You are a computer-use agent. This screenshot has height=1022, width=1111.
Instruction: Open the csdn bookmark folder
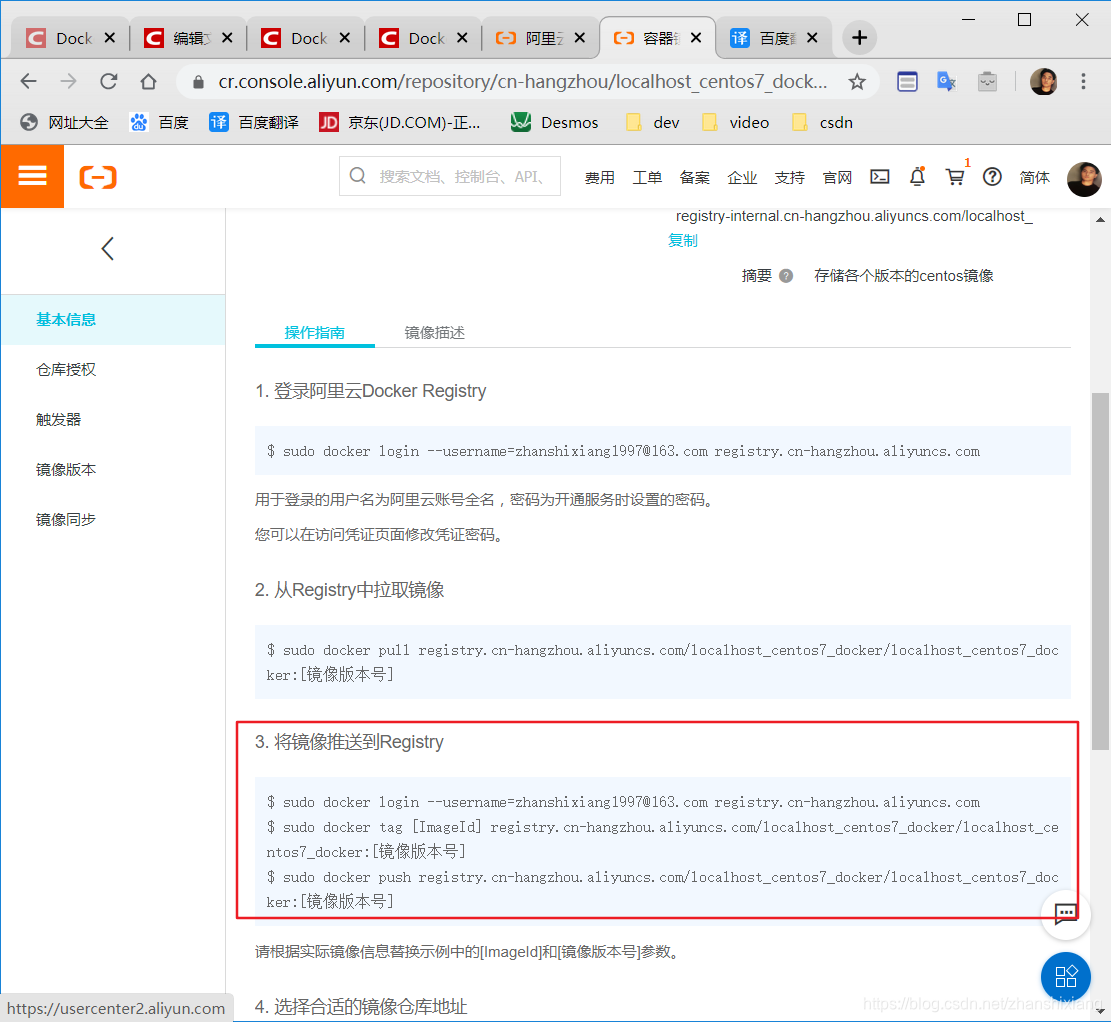(x=822, y=123)
